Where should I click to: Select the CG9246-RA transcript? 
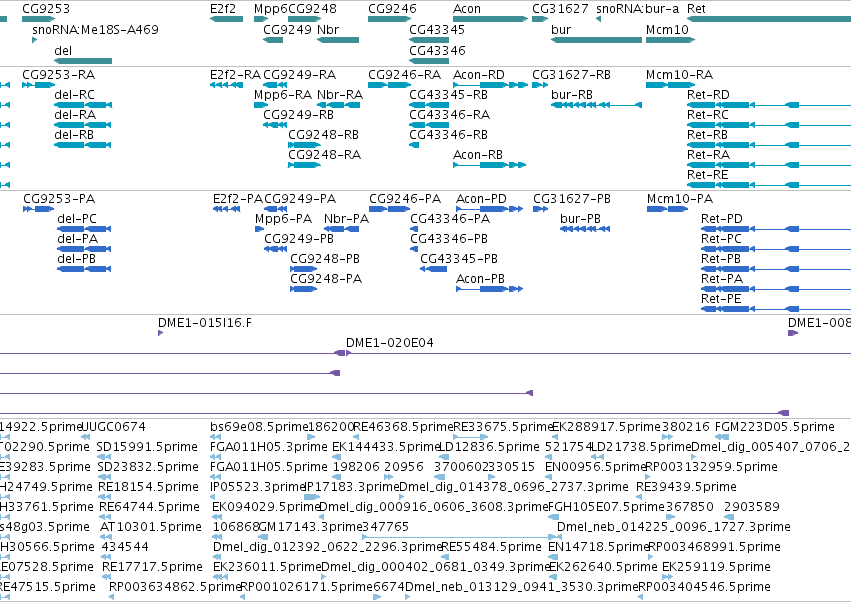pos(389,85)
